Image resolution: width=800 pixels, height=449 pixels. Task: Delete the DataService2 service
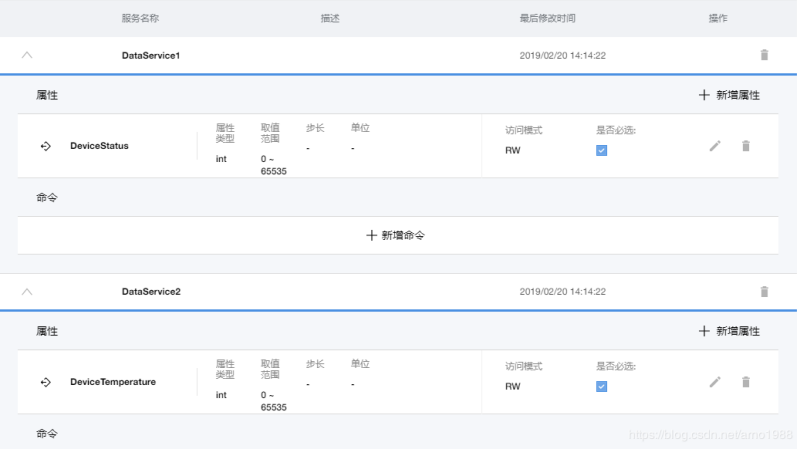(x=765, y=292)
